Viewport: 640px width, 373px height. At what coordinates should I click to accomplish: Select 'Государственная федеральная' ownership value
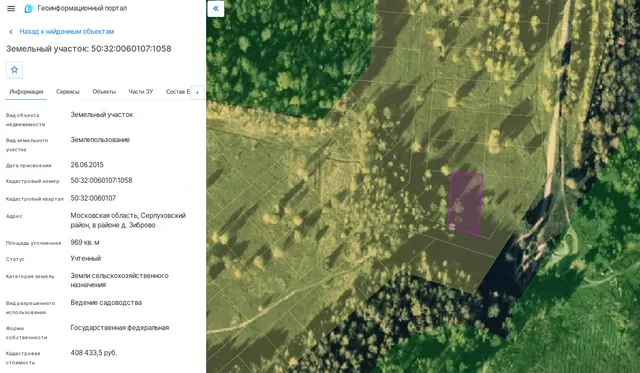click(120, 328)
